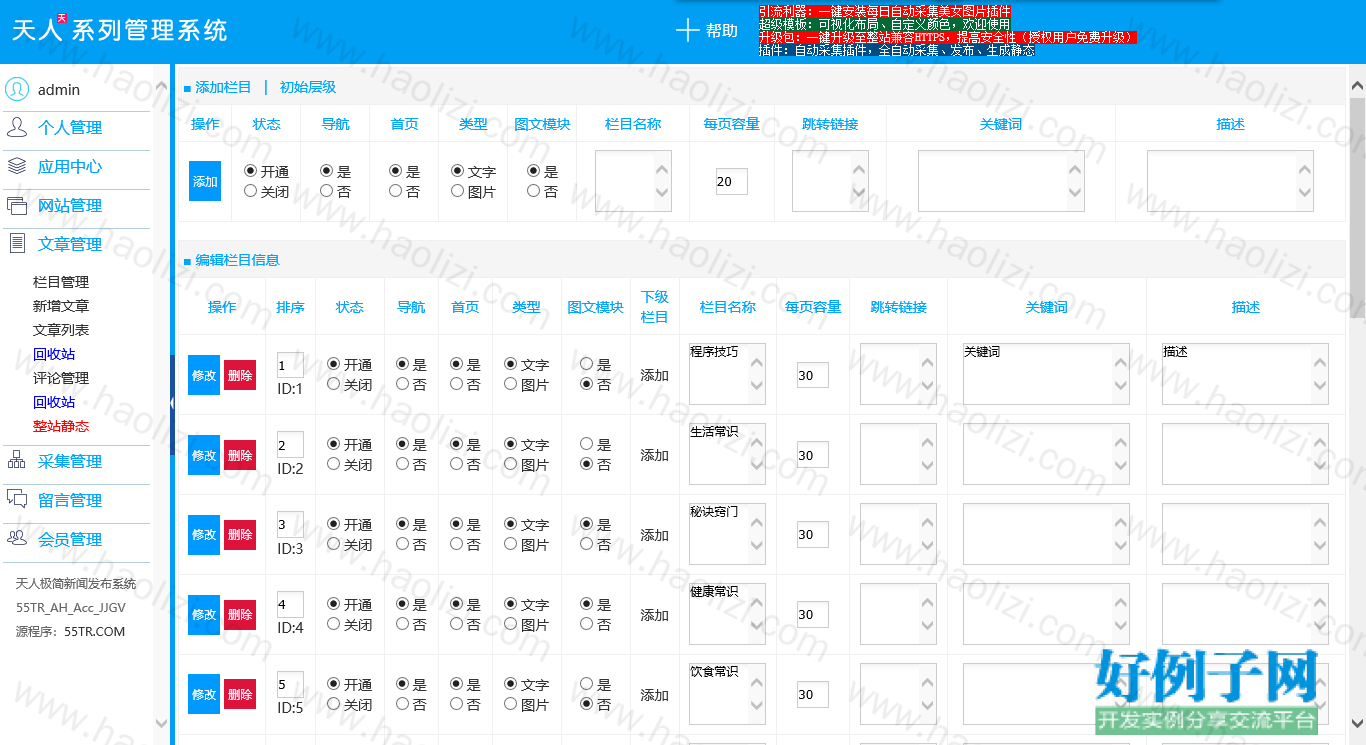This screenshot has width=1366, height=745.
Task: Click the 文章管理 document icon
Action: coord(17,243)
